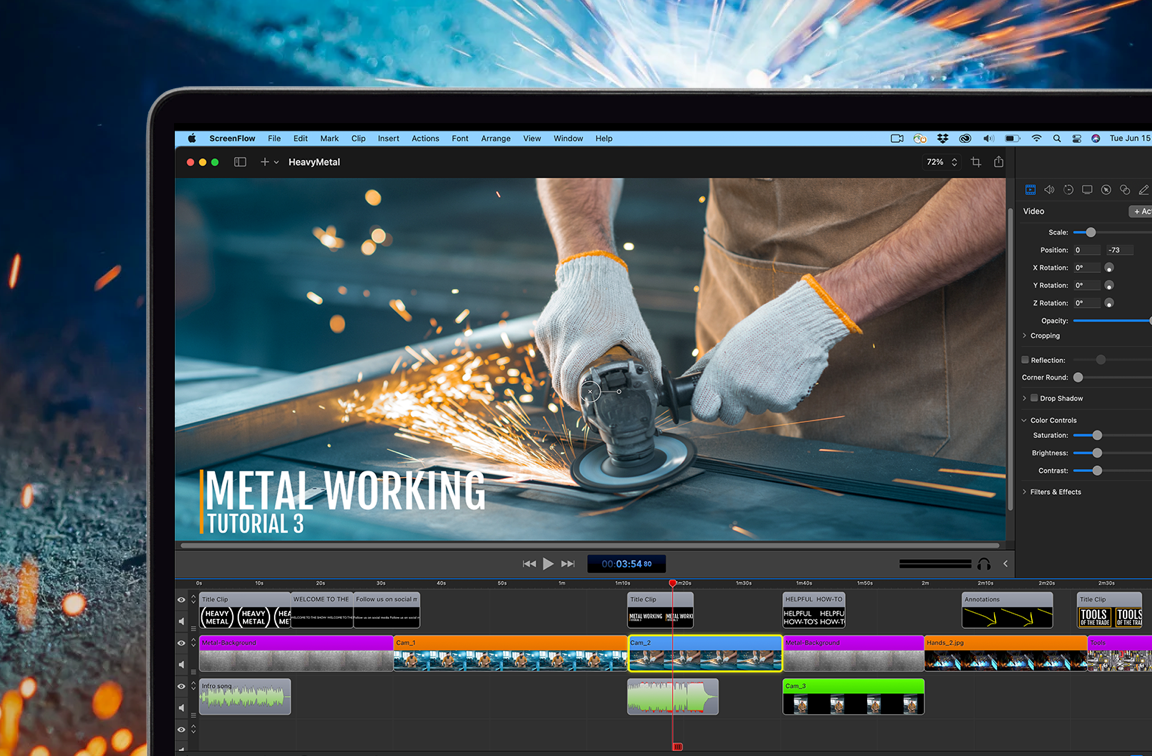Open the dropdown arrow beside the plus button
The image size is (1152, 756).
pos(276,162)
